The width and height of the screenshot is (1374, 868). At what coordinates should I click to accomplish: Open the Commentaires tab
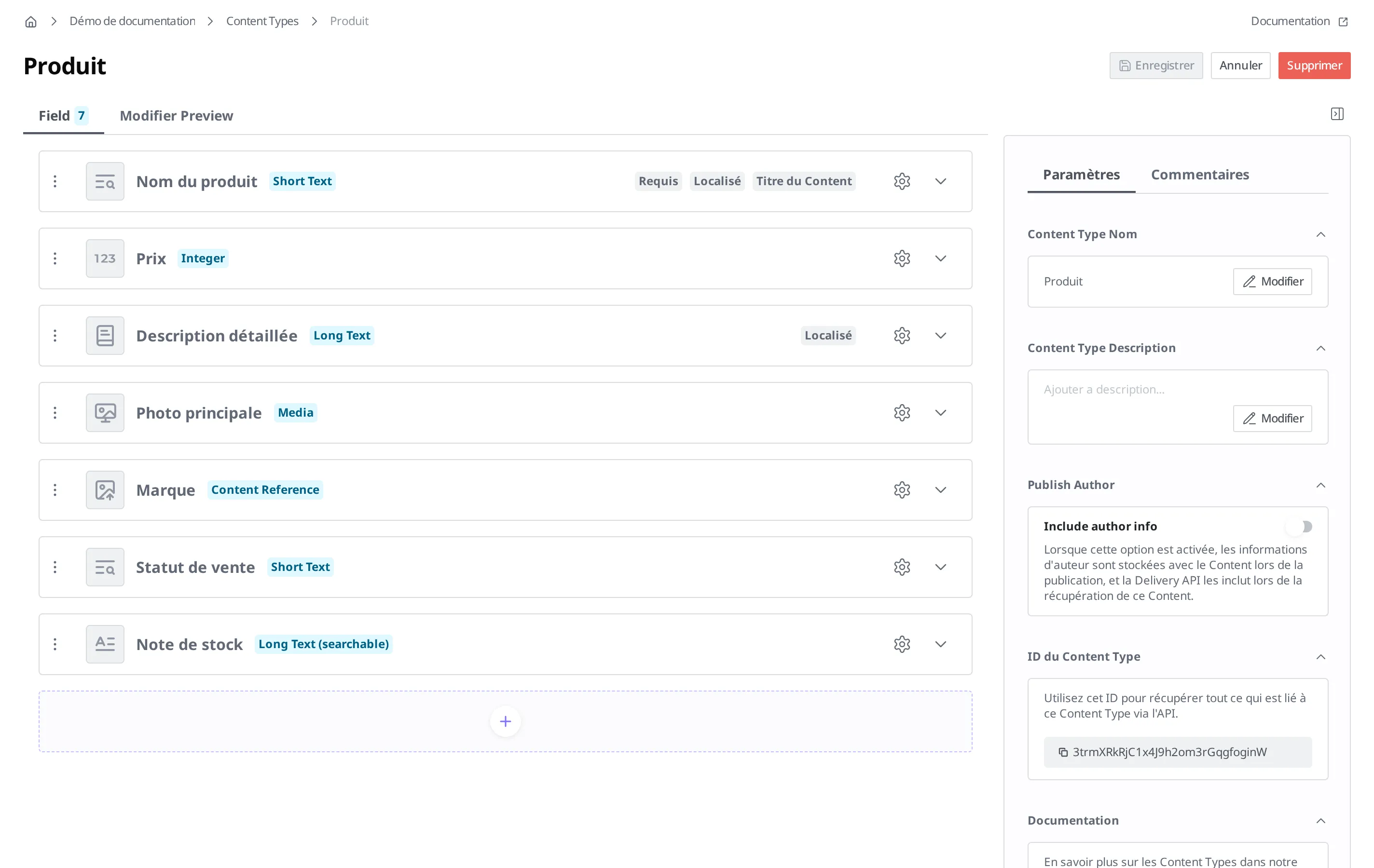(1199, 175)
